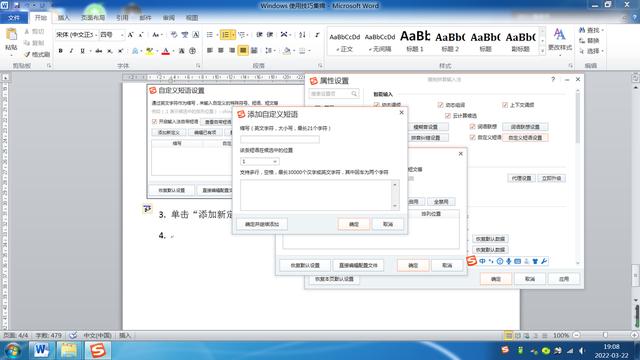Center the paragraph text
Screen dimensions: 640x360
click(221, 51)
